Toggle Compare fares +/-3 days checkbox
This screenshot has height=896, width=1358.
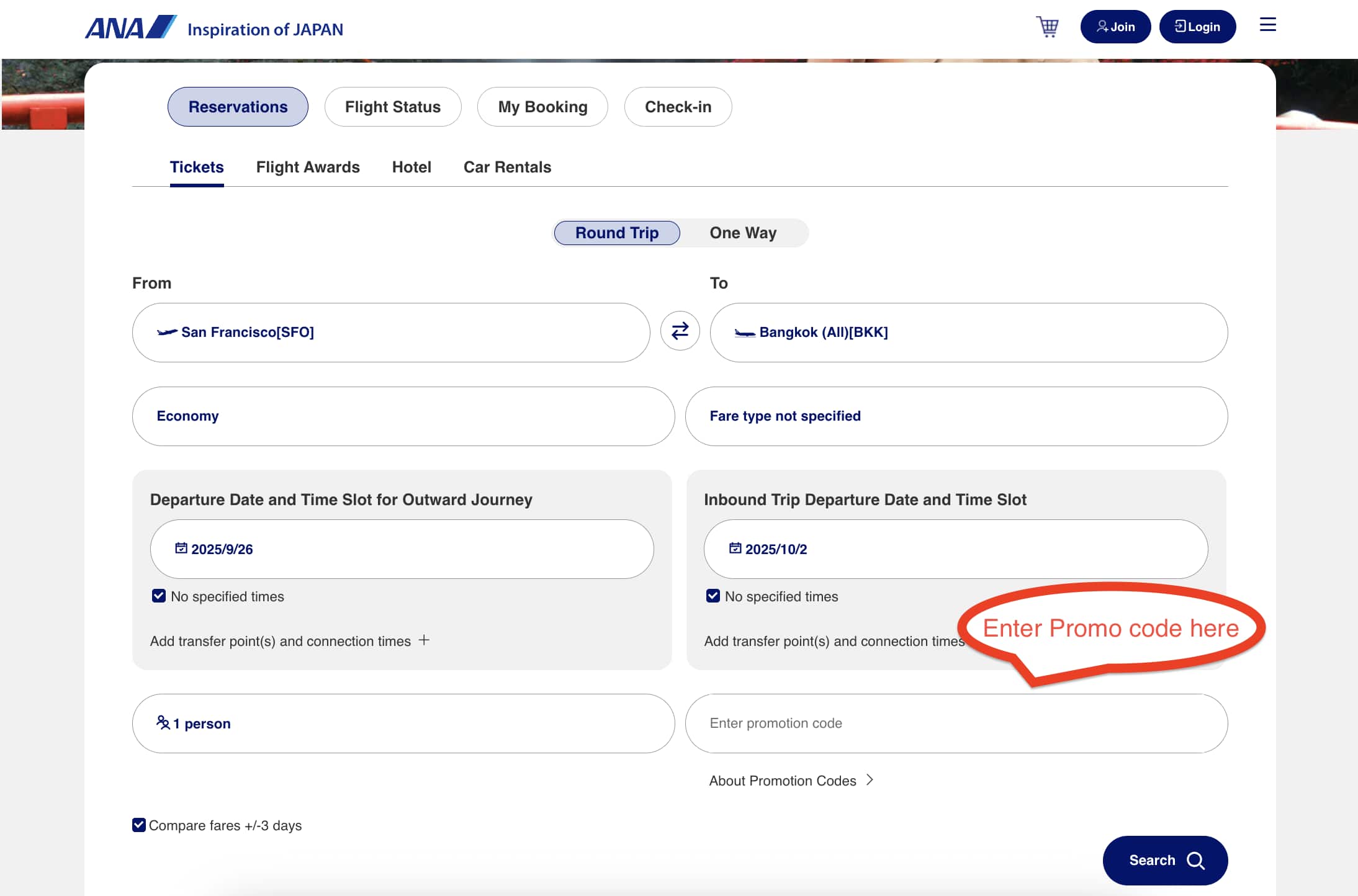pos(139,825)
